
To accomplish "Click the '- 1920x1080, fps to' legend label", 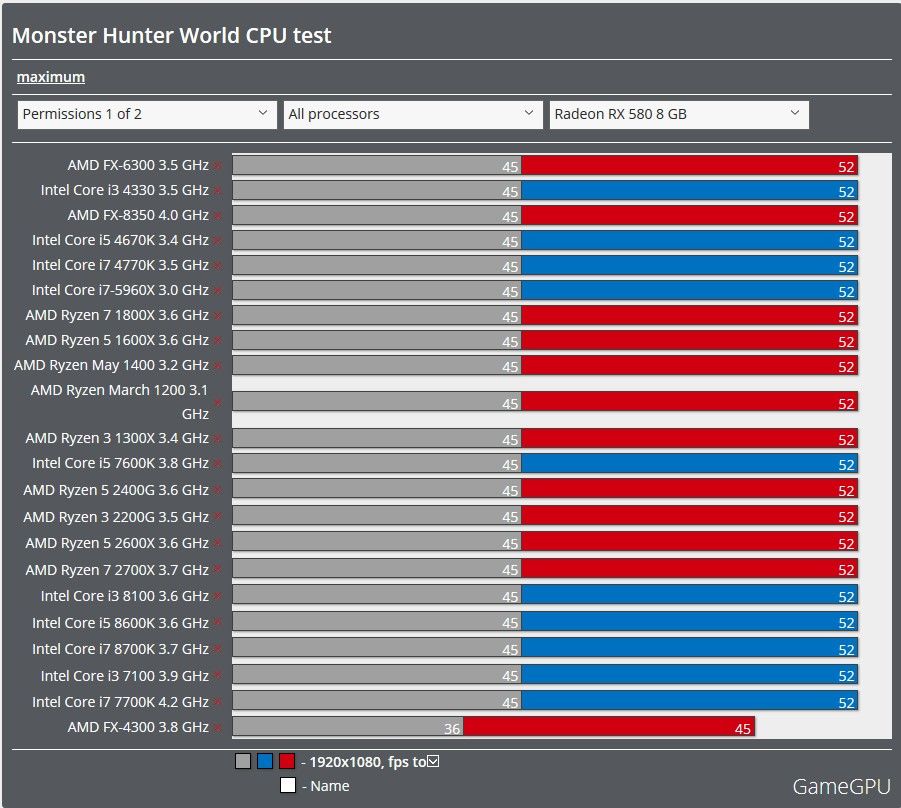I will 364,762.
